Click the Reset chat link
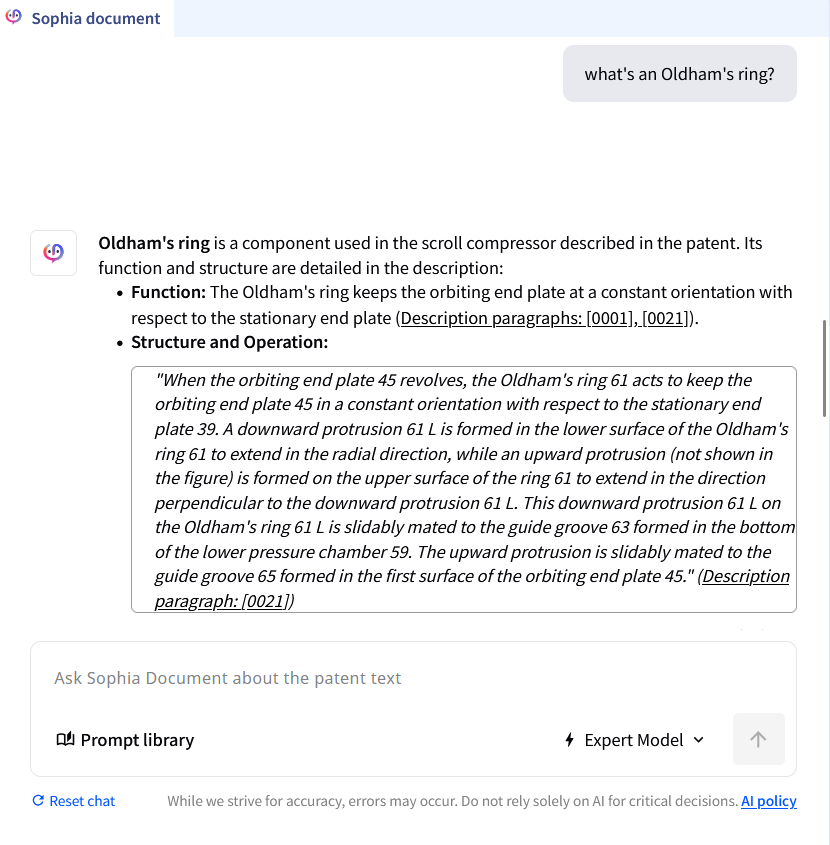This screenshot has height=845, width=830. click(82, 801)
